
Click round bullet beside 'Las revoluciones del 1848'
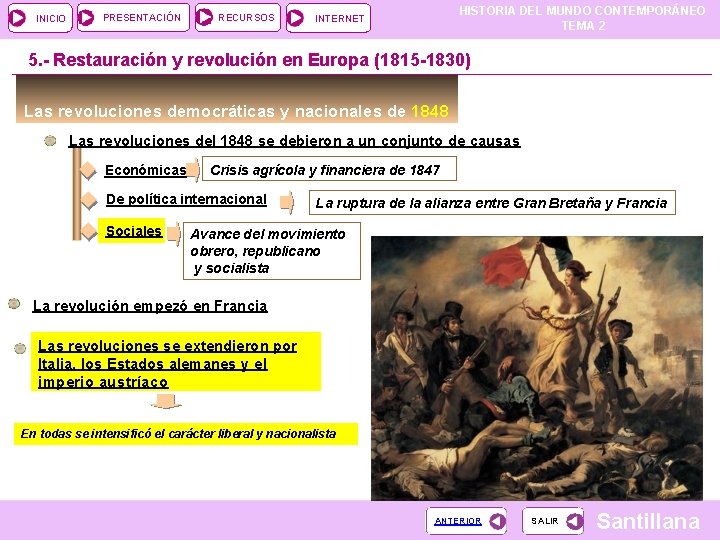point(50,141)
